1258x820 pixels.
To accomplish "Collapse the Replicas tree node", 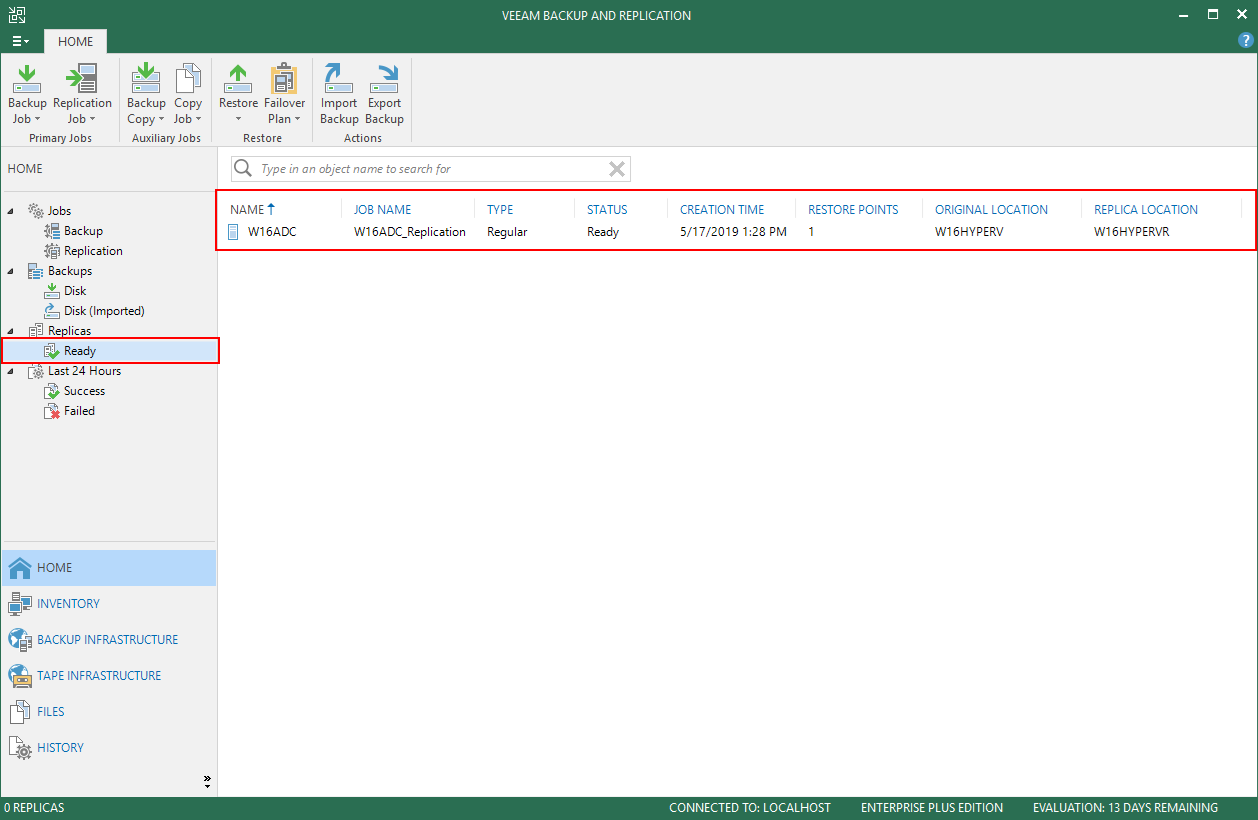I will click(x=11, y=331).
